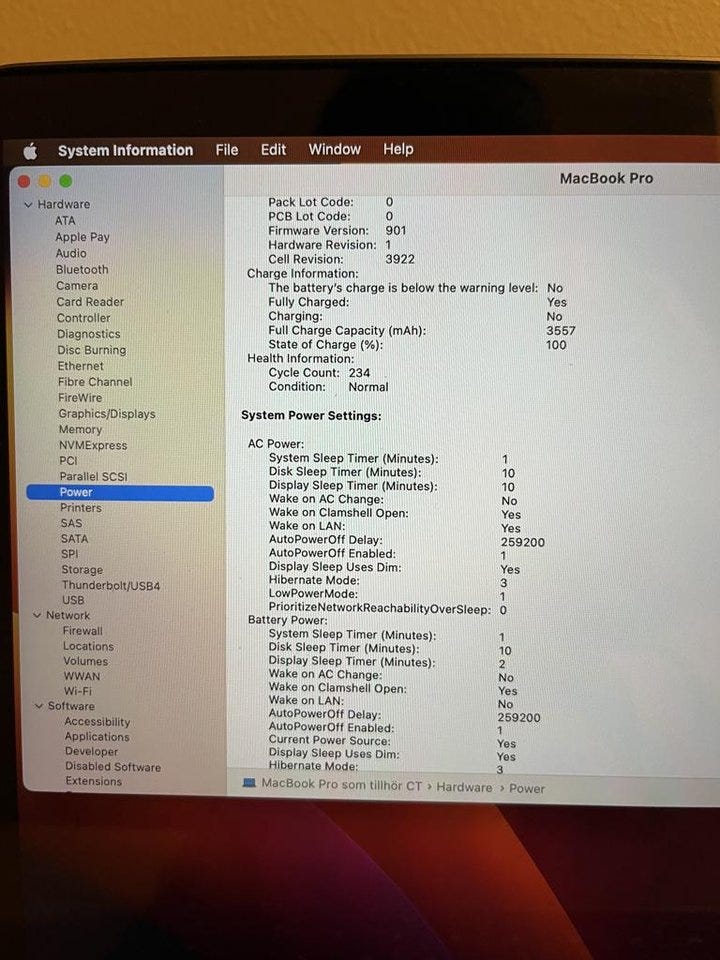Select ATA in the Hardware list
The image size is (720, 960).
click(x=65, y=221)
